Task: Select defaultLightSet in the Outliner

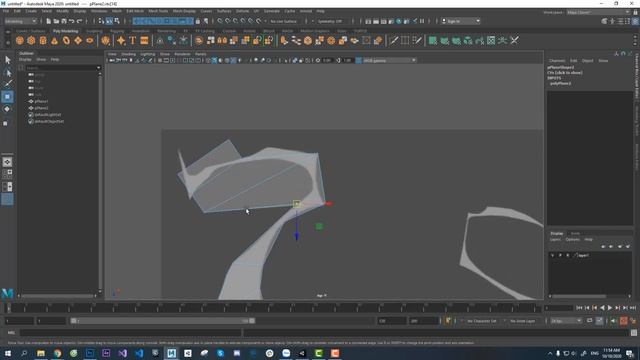Action: pos(48,115)
